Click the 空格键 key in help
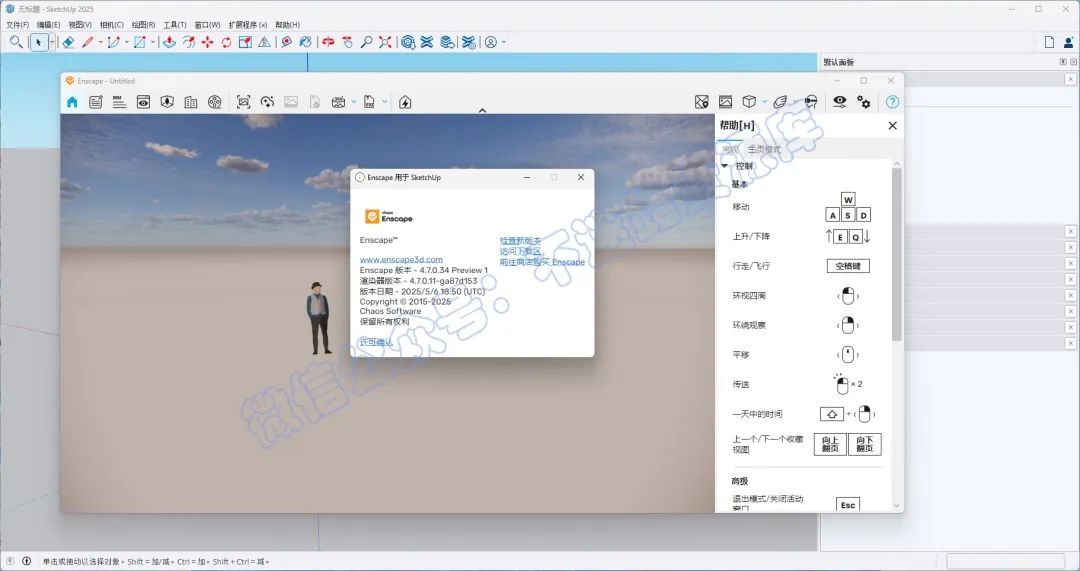This screenshot has height=571, width=1080. (x=848, y=266)
